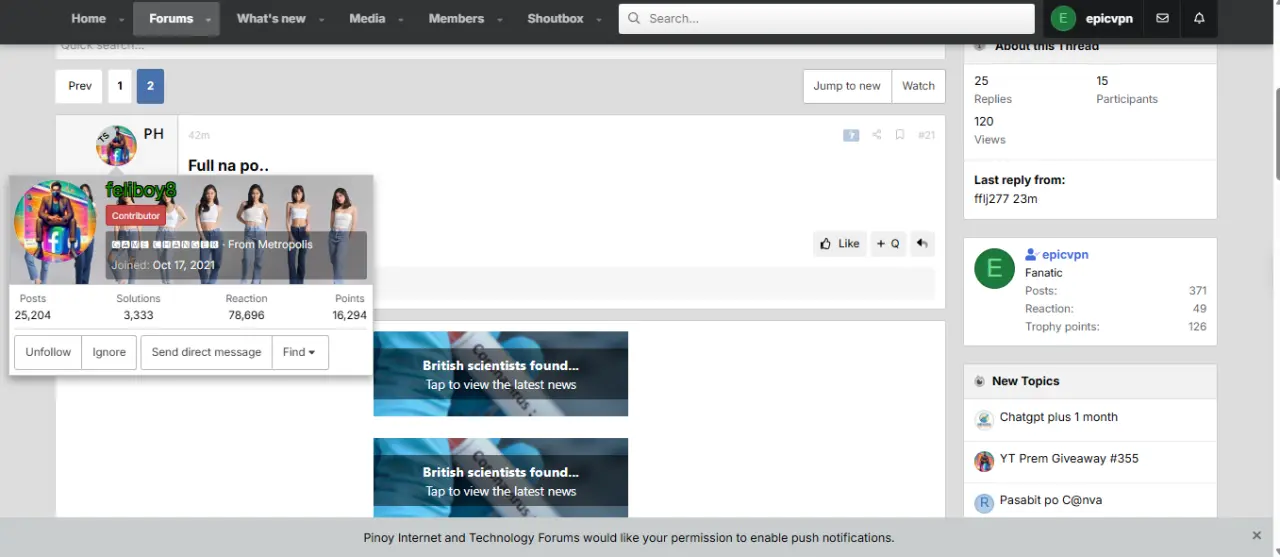Open the inbox envelope icon in navbar

click(1162, 18)
